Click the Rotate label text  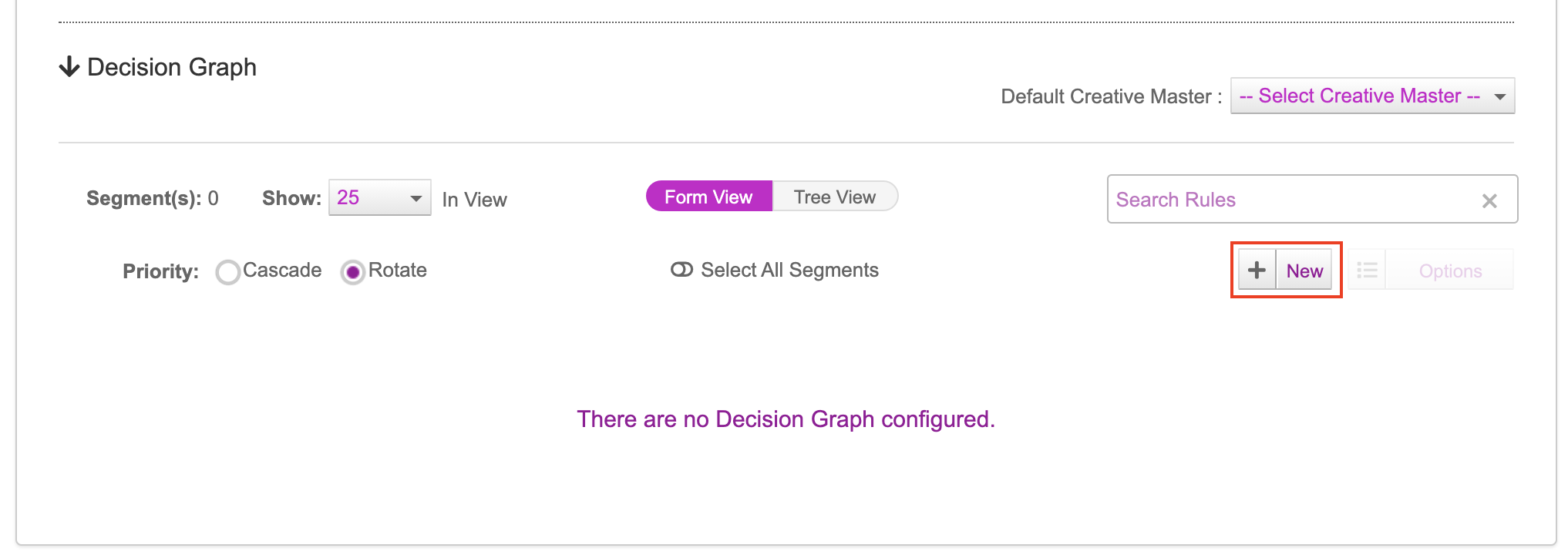tap(398, 271)
